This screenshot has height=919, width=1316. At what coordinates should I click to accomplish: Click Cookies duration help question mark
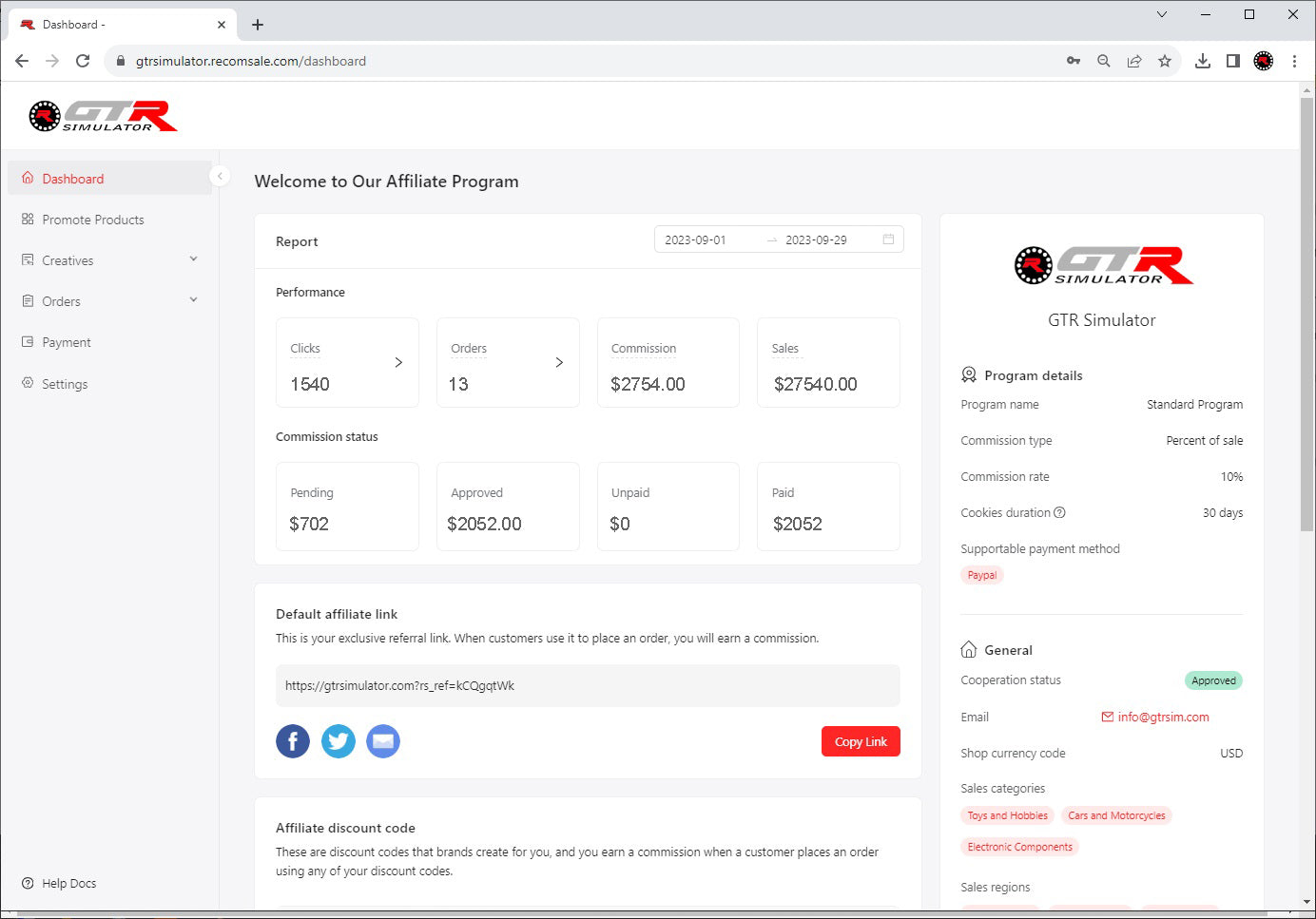1059,513
